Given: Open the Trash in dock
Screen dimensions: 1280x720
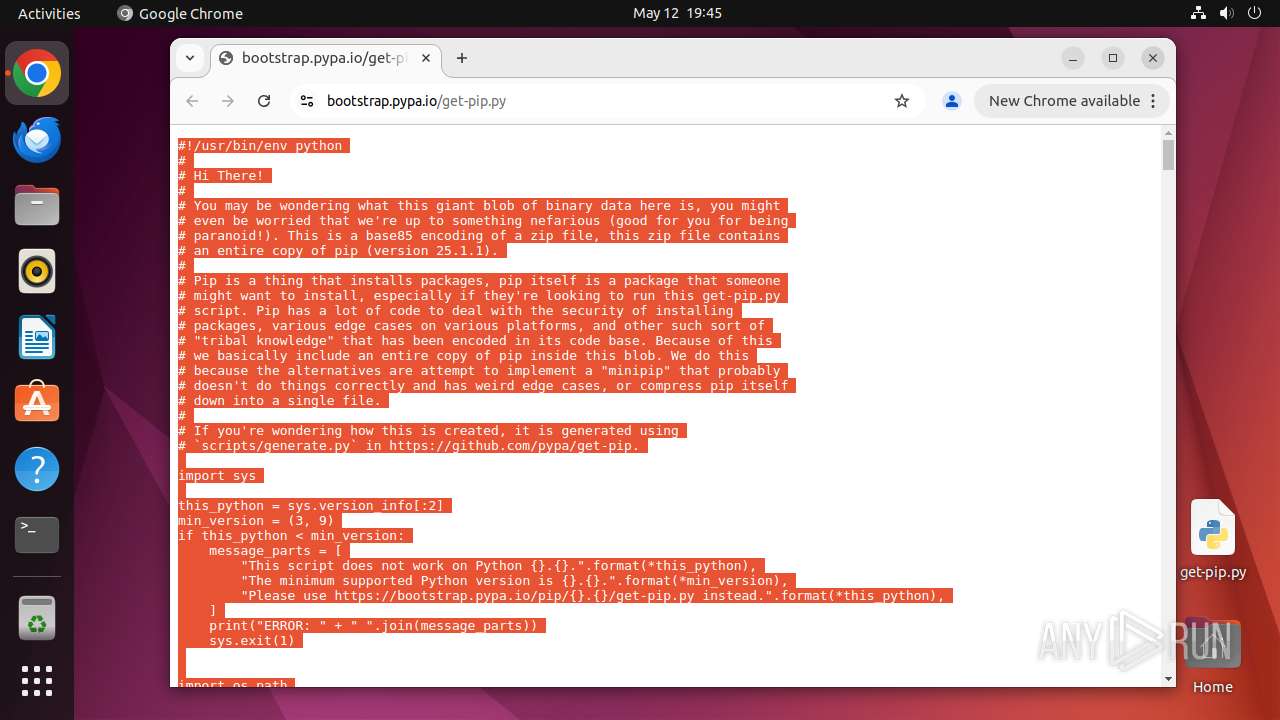Looking at the screenshot, I should (x=37, y=618).
